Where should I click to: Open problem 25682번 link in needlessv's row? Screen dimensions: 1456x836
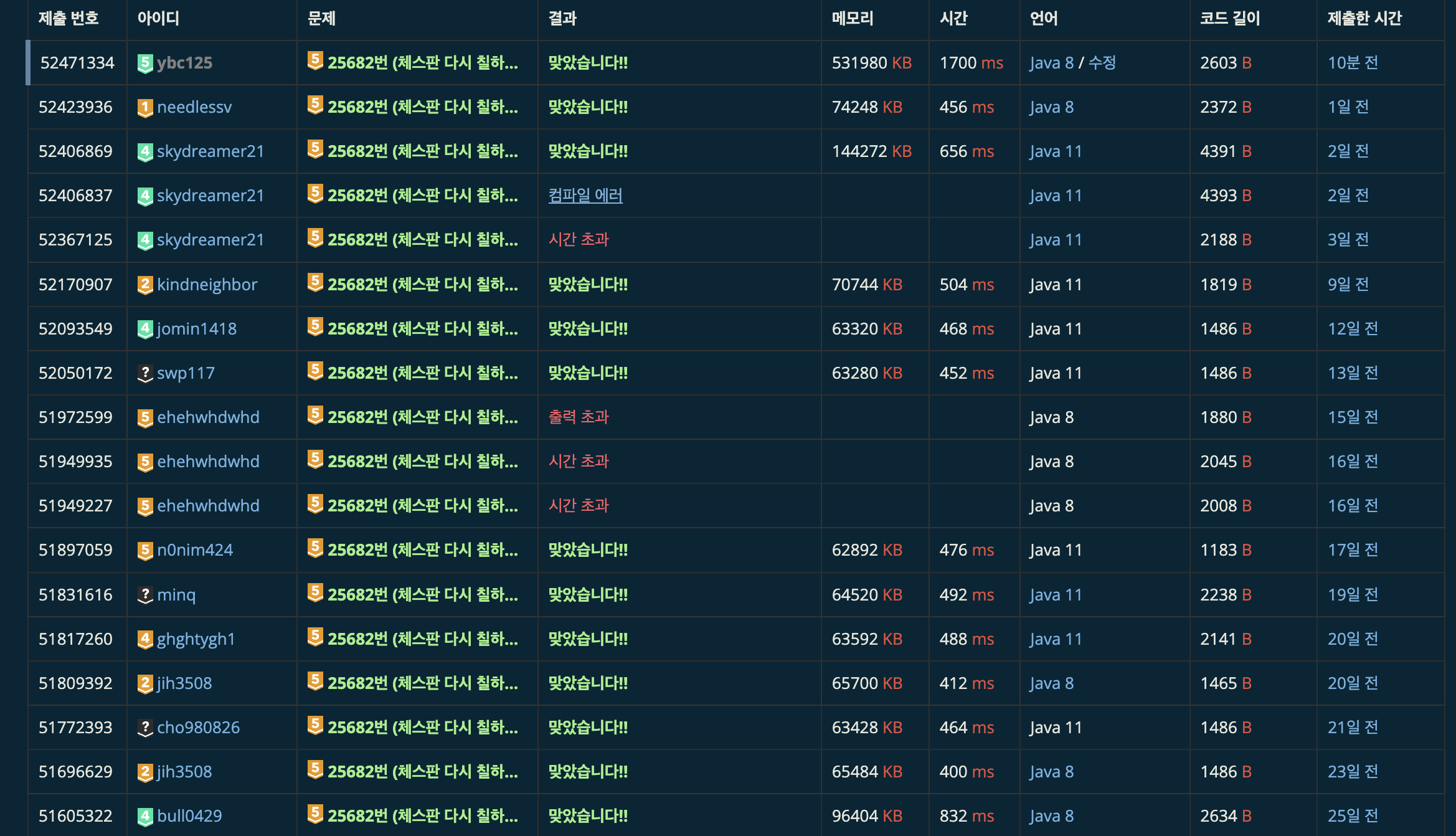pos(422,107)
